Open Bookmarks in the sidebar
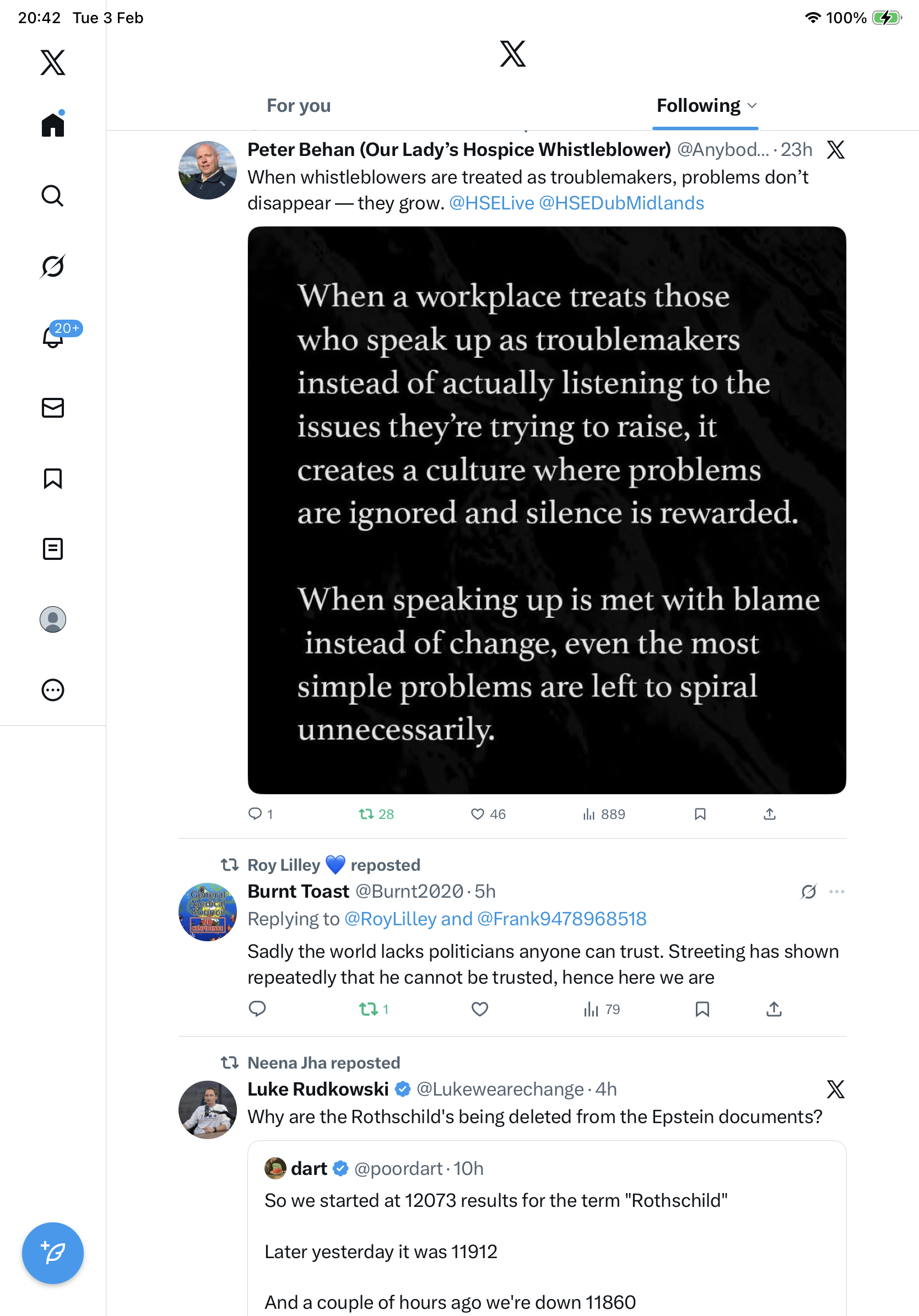This screenshot has height=1316, width=919. pos(53,478)
